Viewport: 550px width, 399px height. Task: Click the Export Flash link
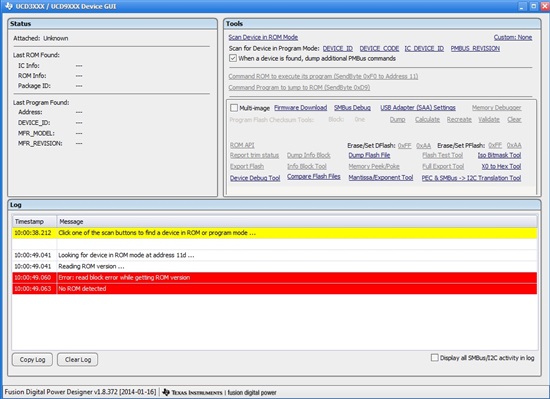247,167
